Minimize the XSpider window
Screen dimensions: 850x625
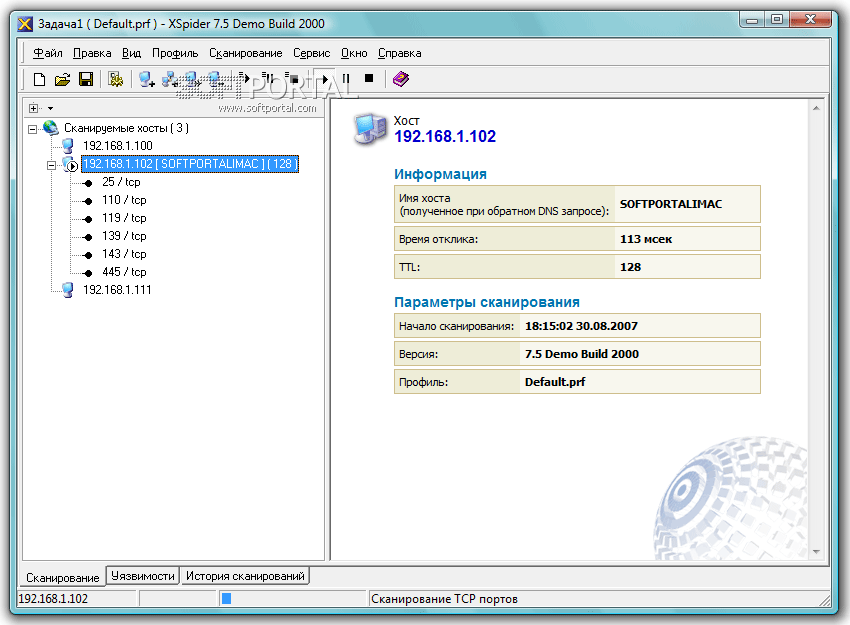(752, 20)
